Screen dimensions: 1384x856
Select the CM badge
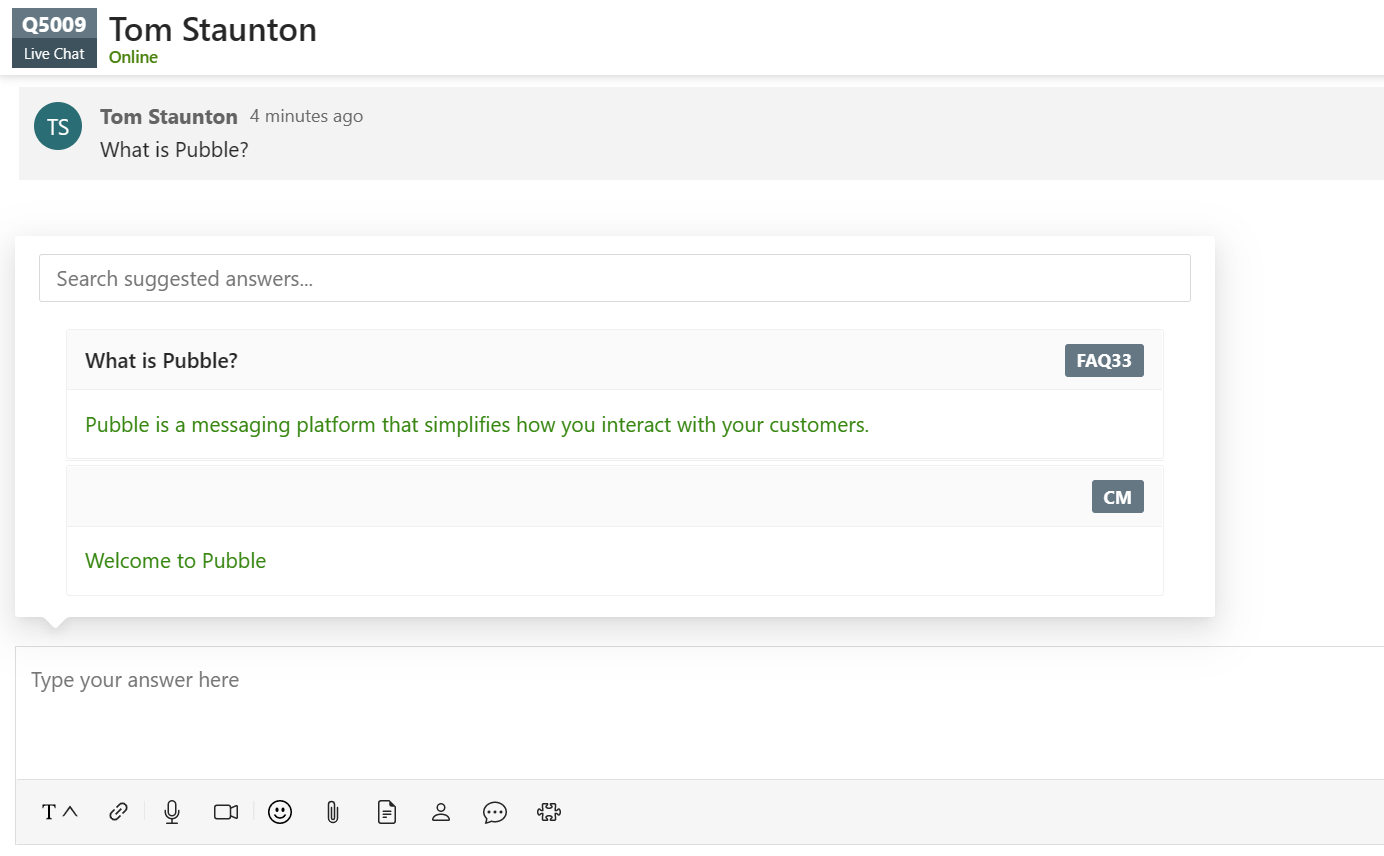tap(1117, 496)
